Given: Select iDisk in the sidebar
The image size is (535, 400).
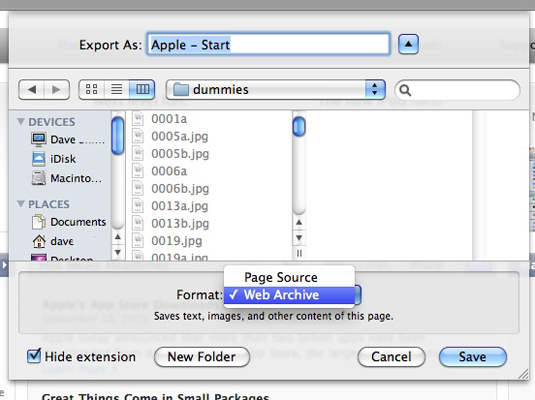Looking at the screenshot, I should [x=54, y=159].
